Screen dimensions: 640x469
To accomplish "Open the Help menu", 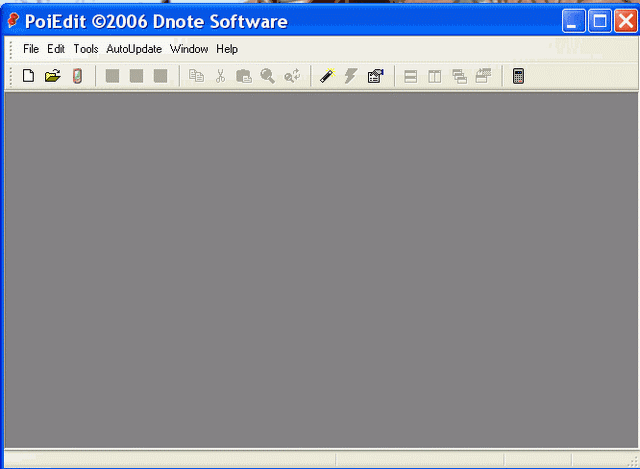I will coord(227,49).
